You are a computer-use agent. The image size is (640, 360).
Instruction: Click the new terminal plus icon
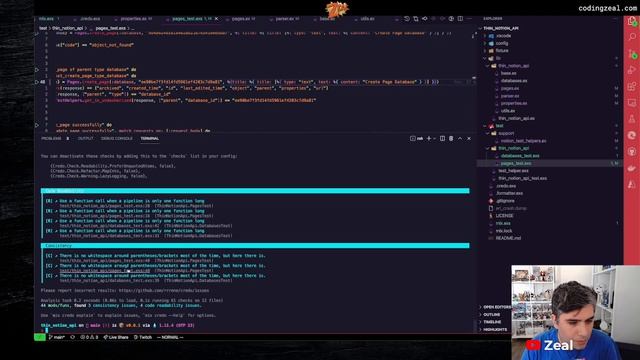point(429,139)
